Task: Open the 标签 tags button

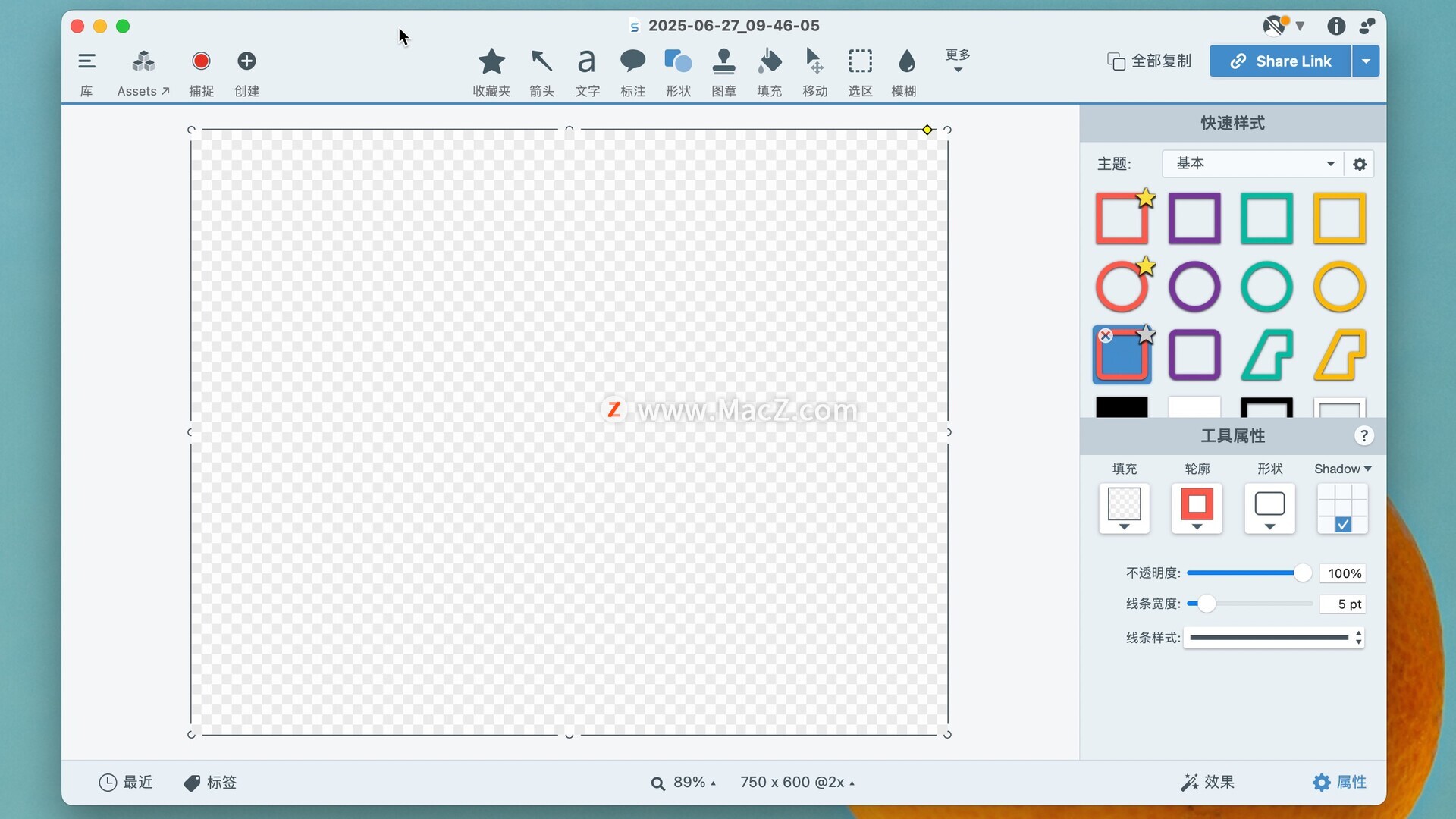Action: click(210, 783)
